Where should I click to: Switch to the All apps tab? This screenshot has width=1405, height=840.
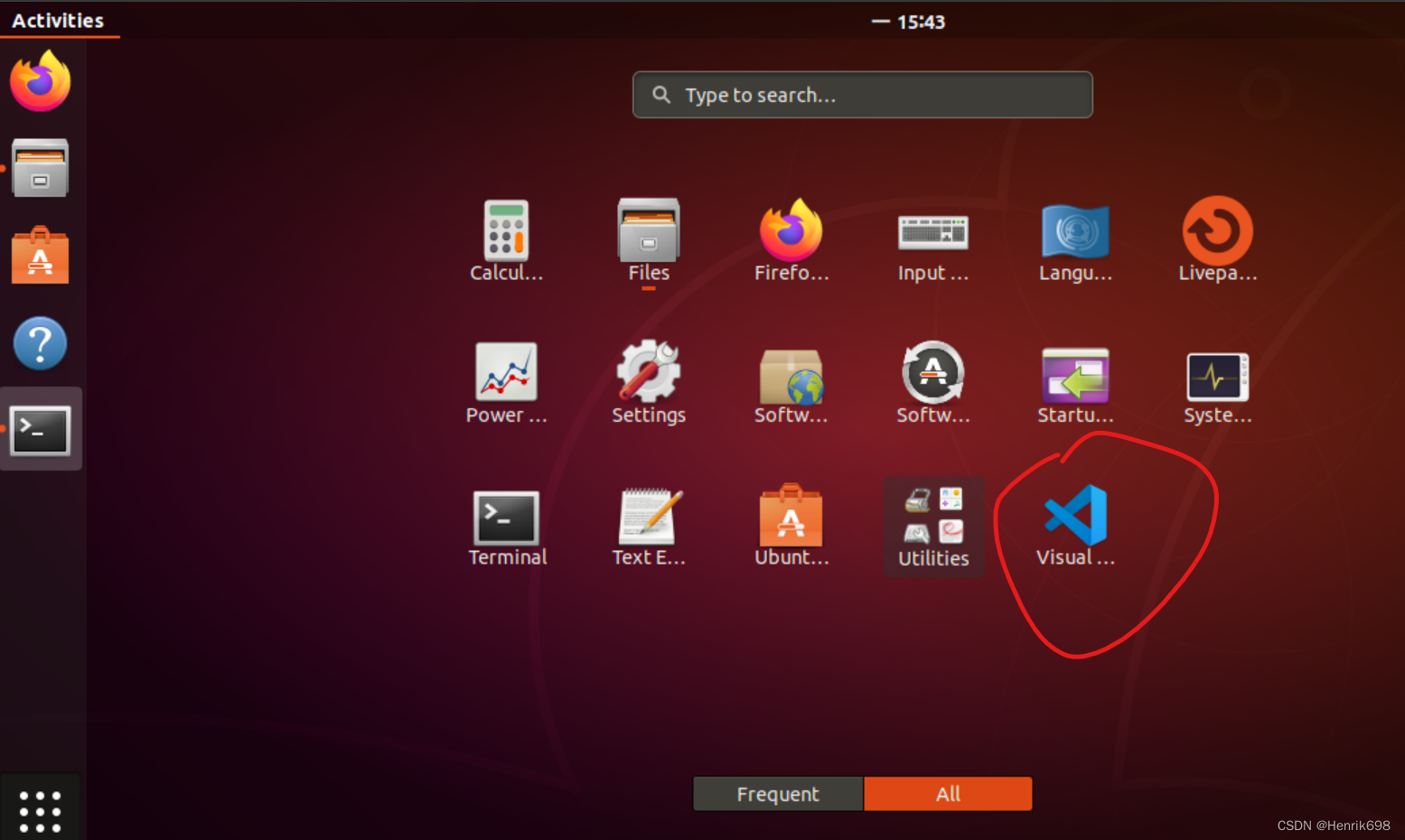tap(948, 794)
